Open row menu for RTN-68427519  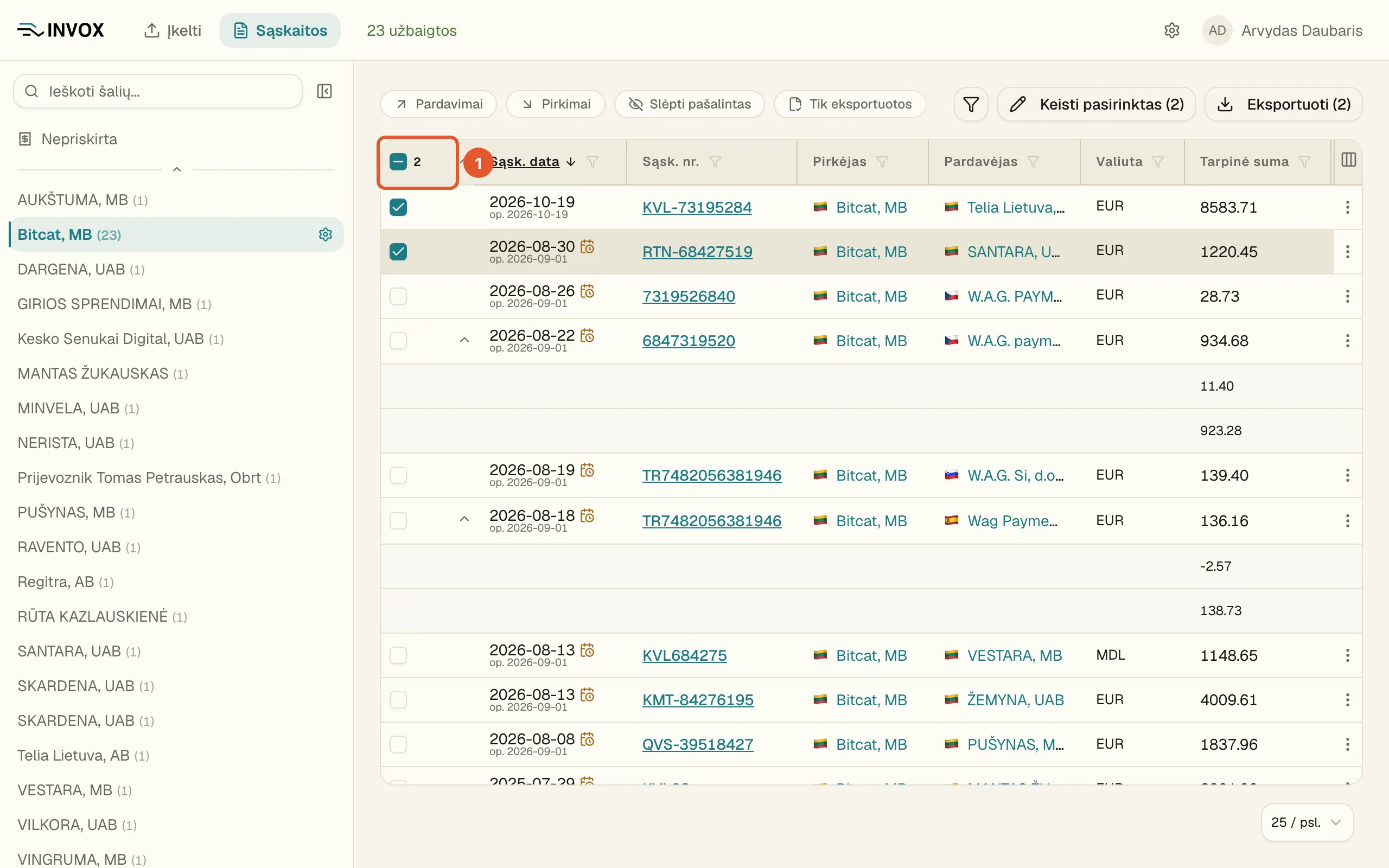coord(1347,251)
